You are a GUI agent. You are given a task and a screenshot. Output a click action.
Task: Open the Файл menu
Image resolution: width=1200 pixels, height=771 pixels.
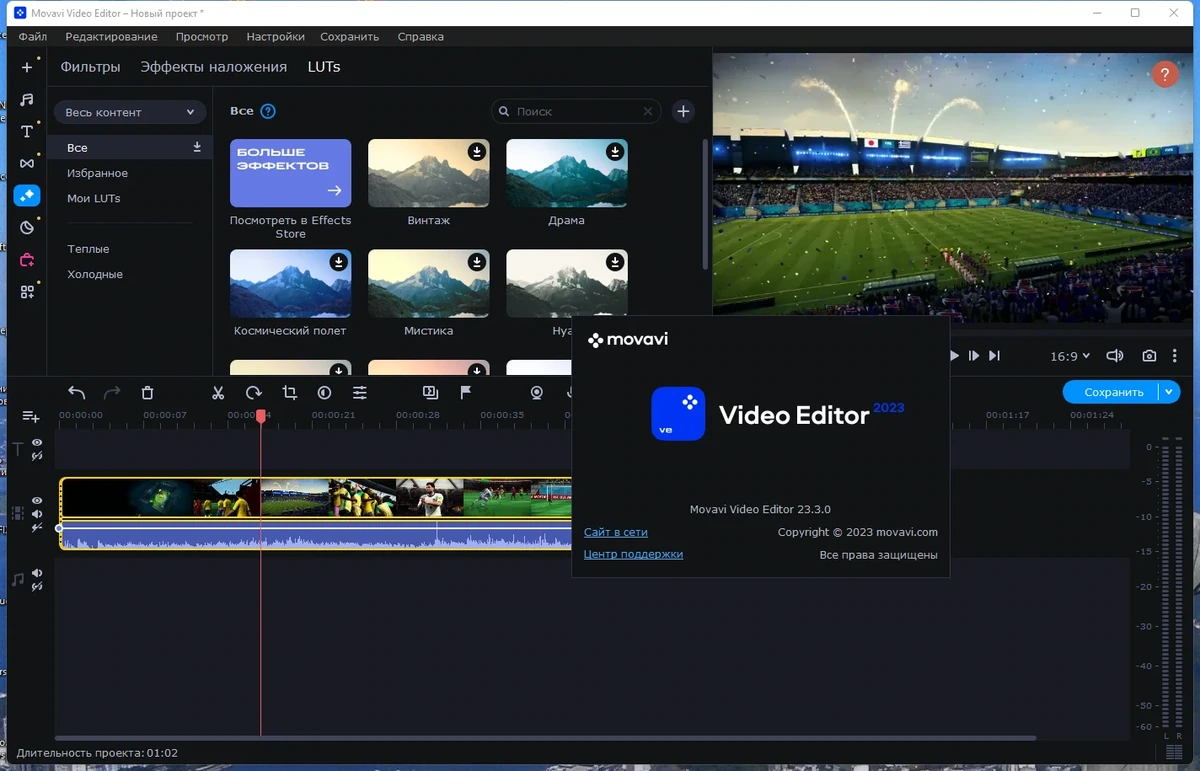(x=33, y=36)
